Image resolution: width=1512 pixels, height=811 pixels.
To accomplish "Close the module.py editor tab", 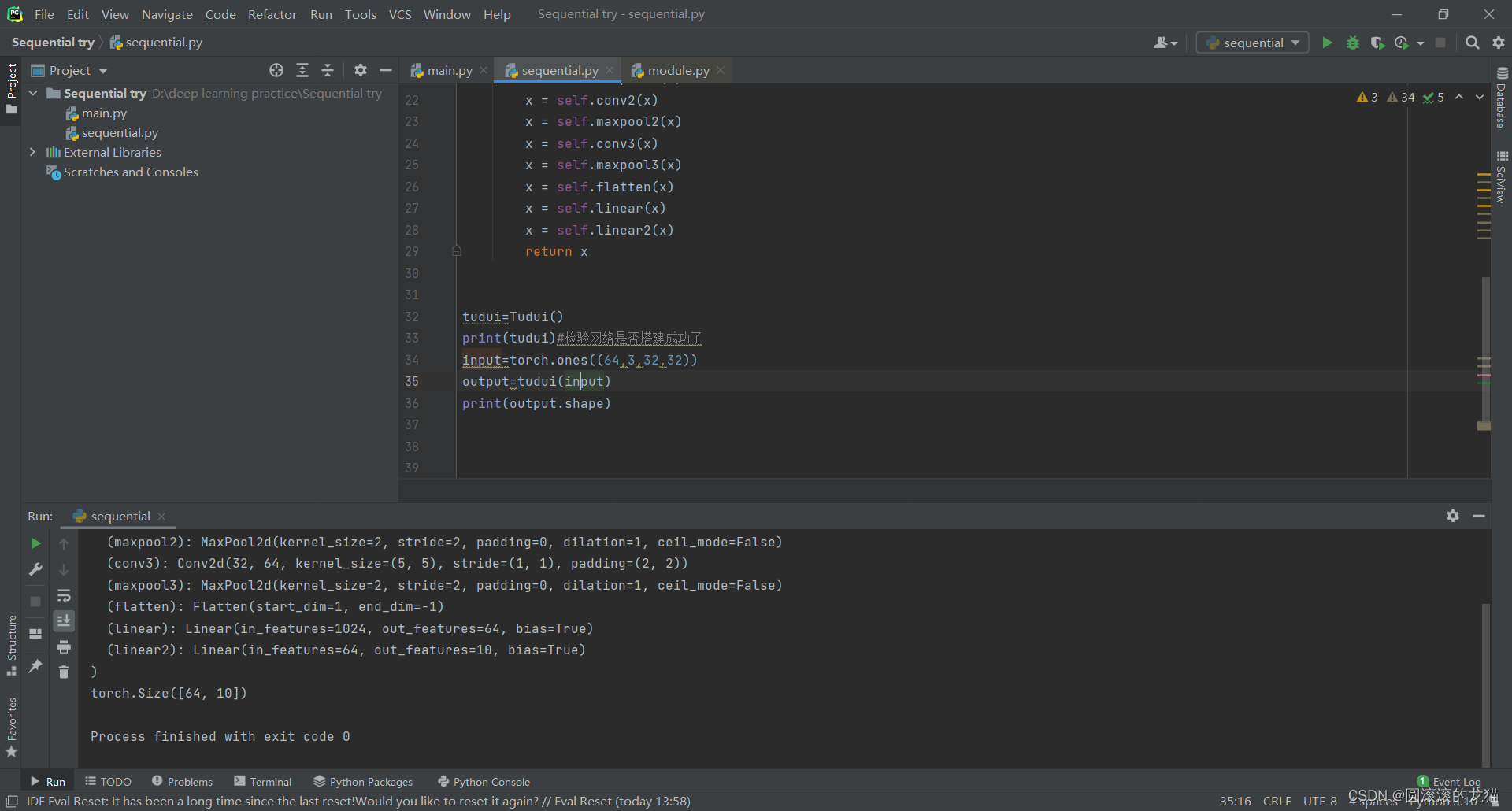I will pyautogui.click(x=721, y=70).
